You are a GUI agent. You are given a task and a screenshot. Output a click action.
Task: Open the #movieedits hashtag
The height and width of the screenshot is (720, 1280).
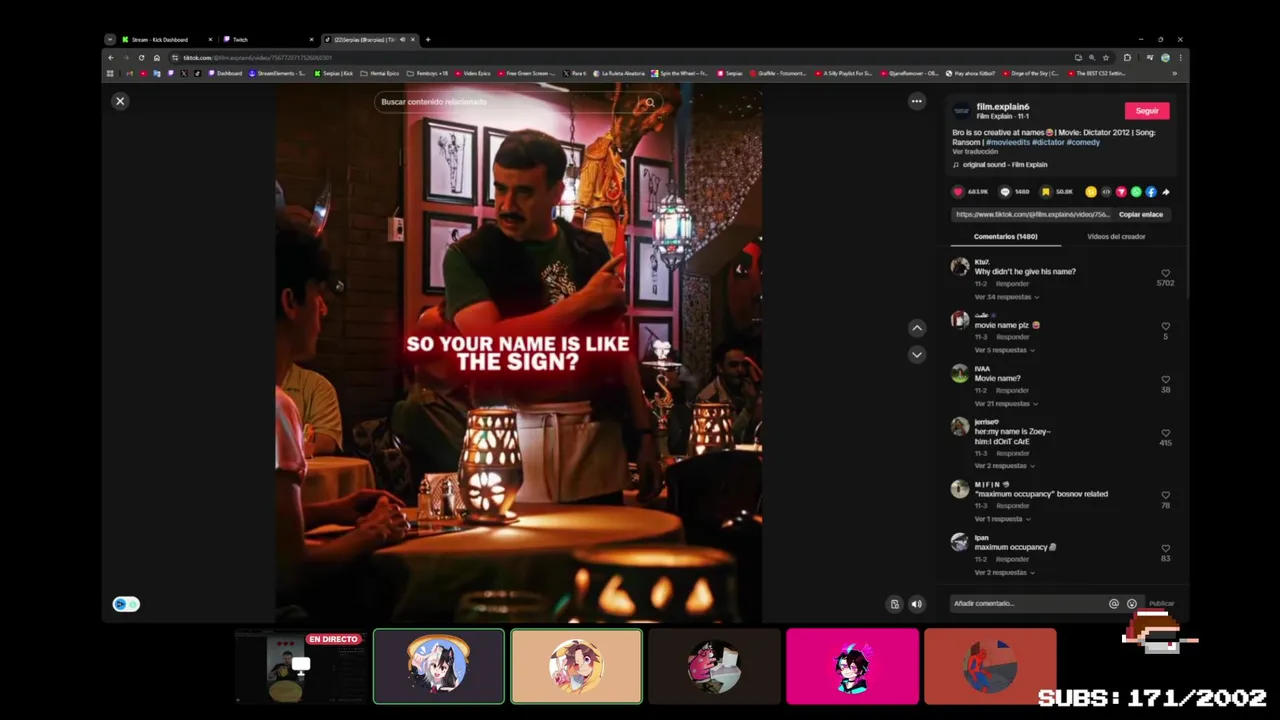pyautogui.click(x=1008, y=142)
